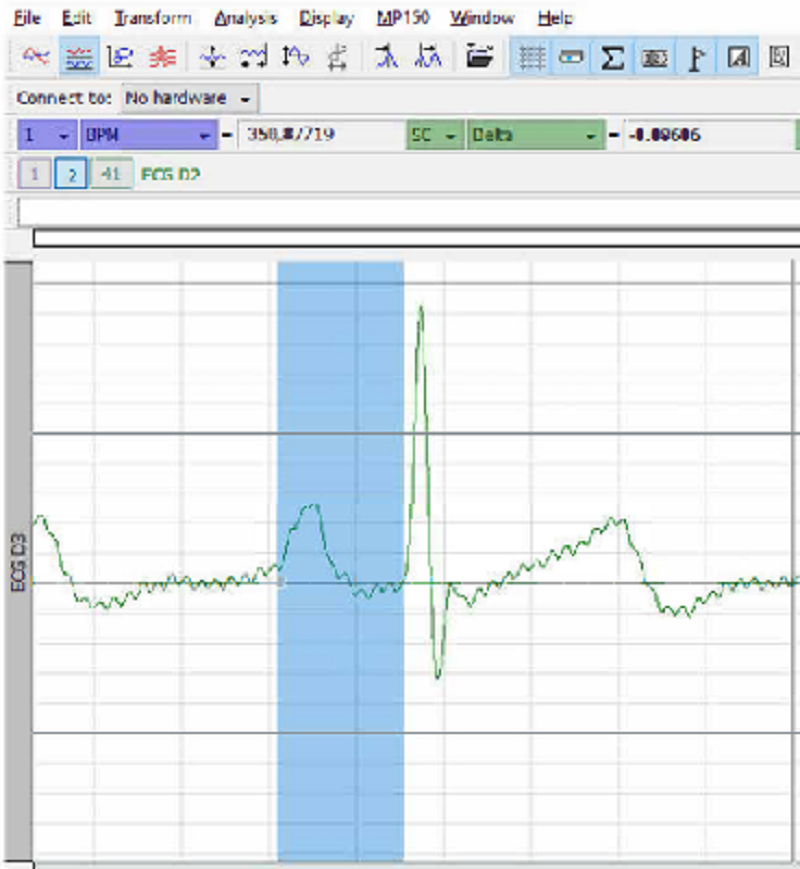The image size is (800, 869).
Task: Open the MP150 menu
Action: click(x=402, y=18)
